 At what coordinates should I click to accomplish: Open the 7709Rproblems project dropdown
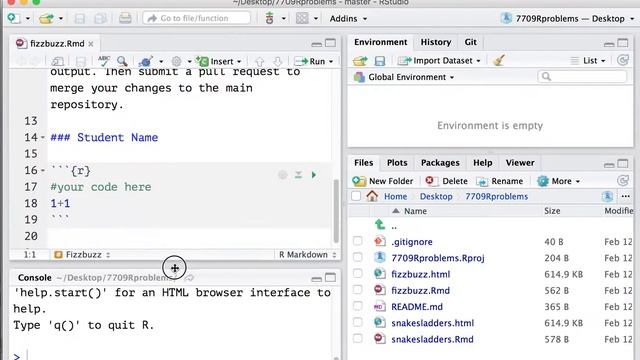(568, 19)
